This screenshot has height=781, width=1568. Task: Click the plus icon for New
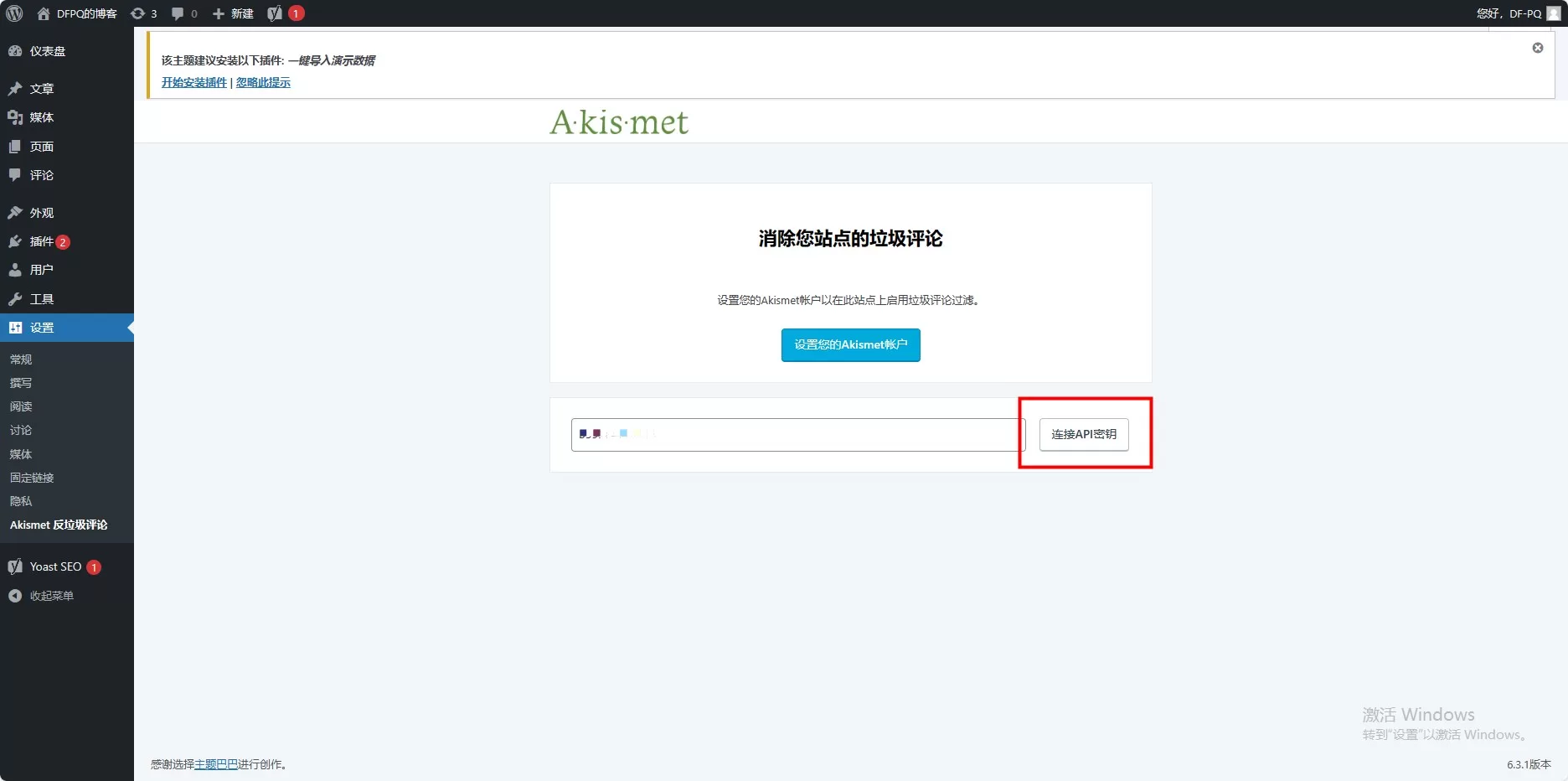click(x=219, y=13)
